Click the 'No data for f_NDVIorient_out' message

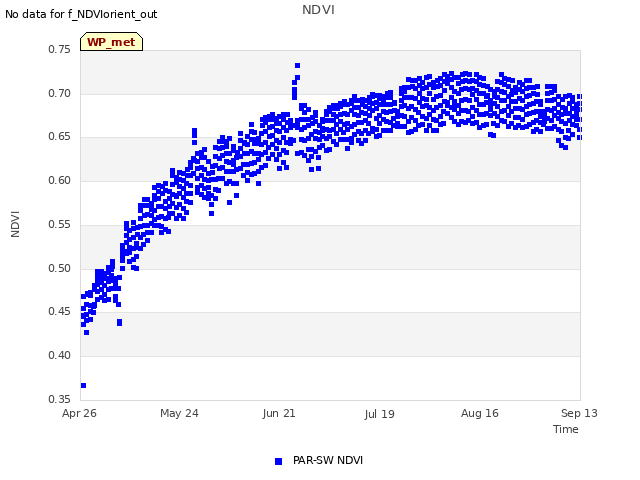point(81,14)
